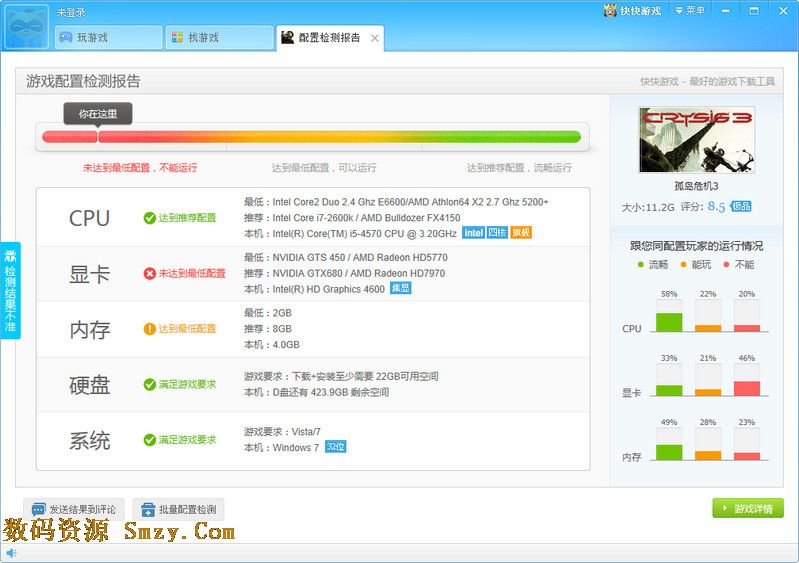Click the 集显 badge next to HD Graphics
799x563 pixels.
[400, 288]
